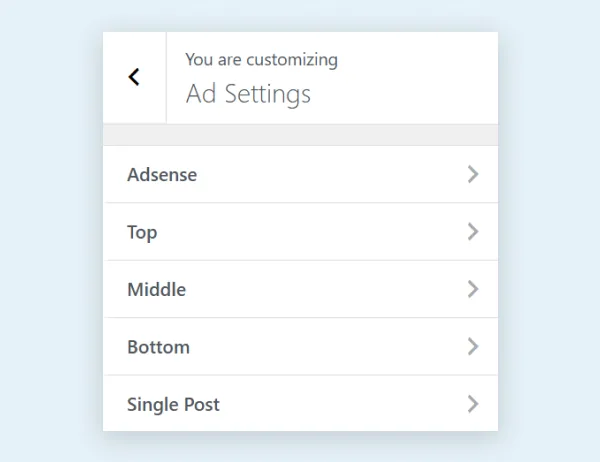Click the "You are customizing" text
The height and width of the screenshot is (462, 600).
(261, 60)
